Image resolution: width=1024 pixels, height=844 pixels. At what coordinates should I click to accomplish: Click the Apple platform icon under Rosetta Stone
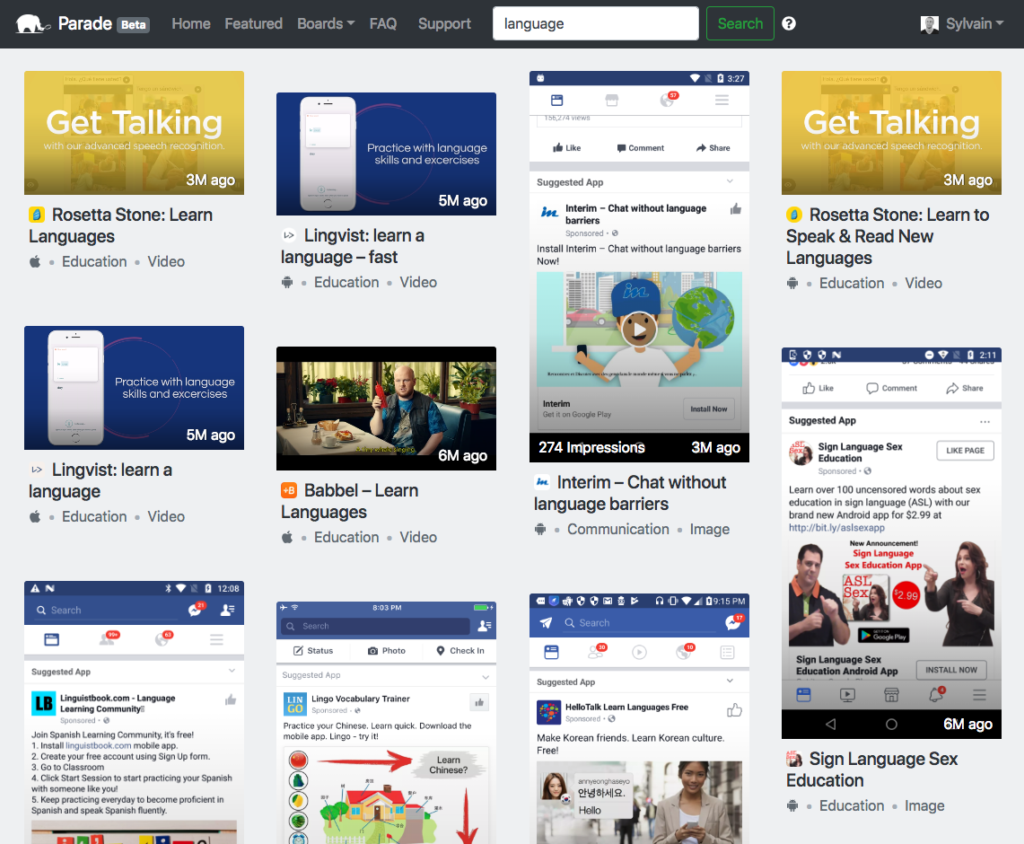pyautogui.click(x=34, y=261)
